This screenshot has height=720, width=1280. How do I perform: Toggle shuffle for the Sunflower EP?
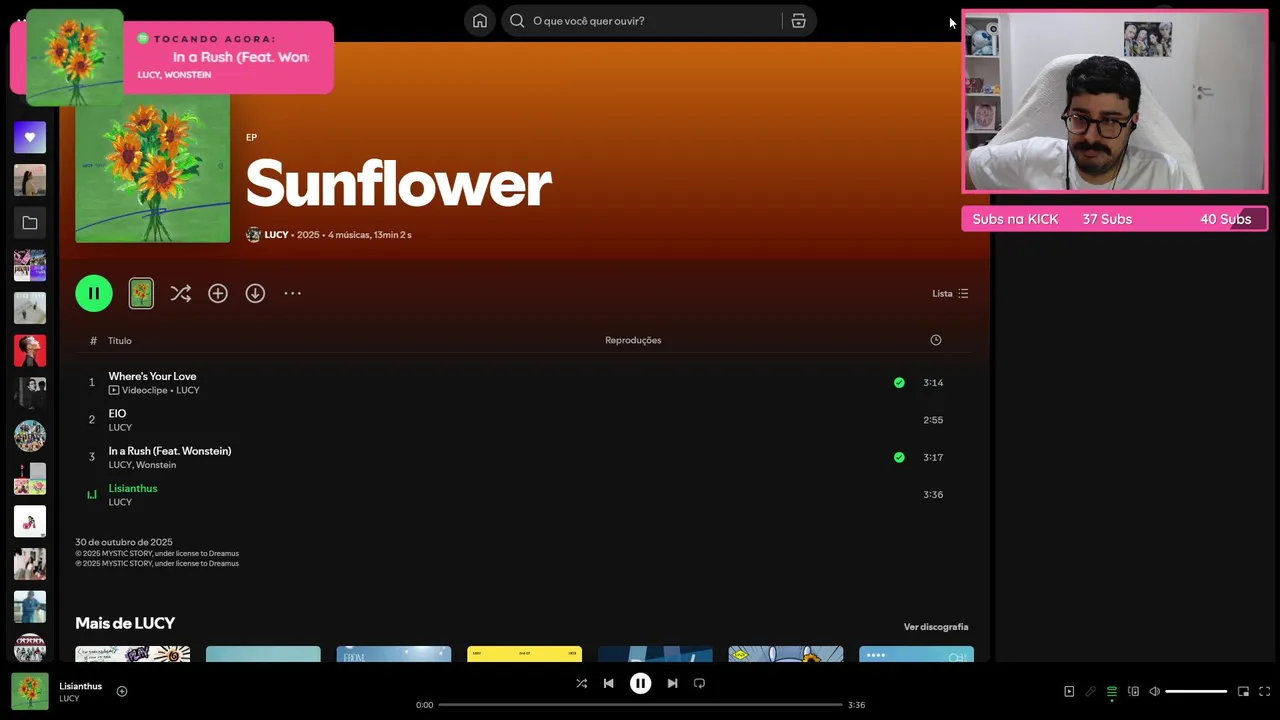tap(180, 293)
